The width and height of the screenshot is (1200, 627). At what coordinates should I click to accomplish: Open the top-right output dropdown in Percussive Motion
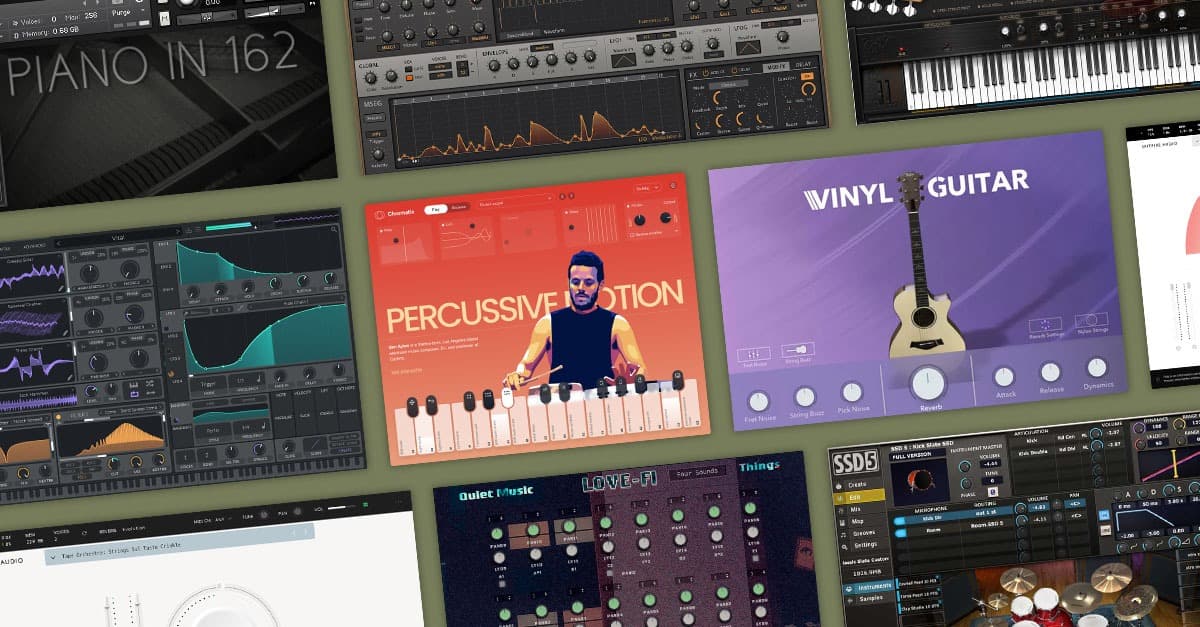pos(649,188)
